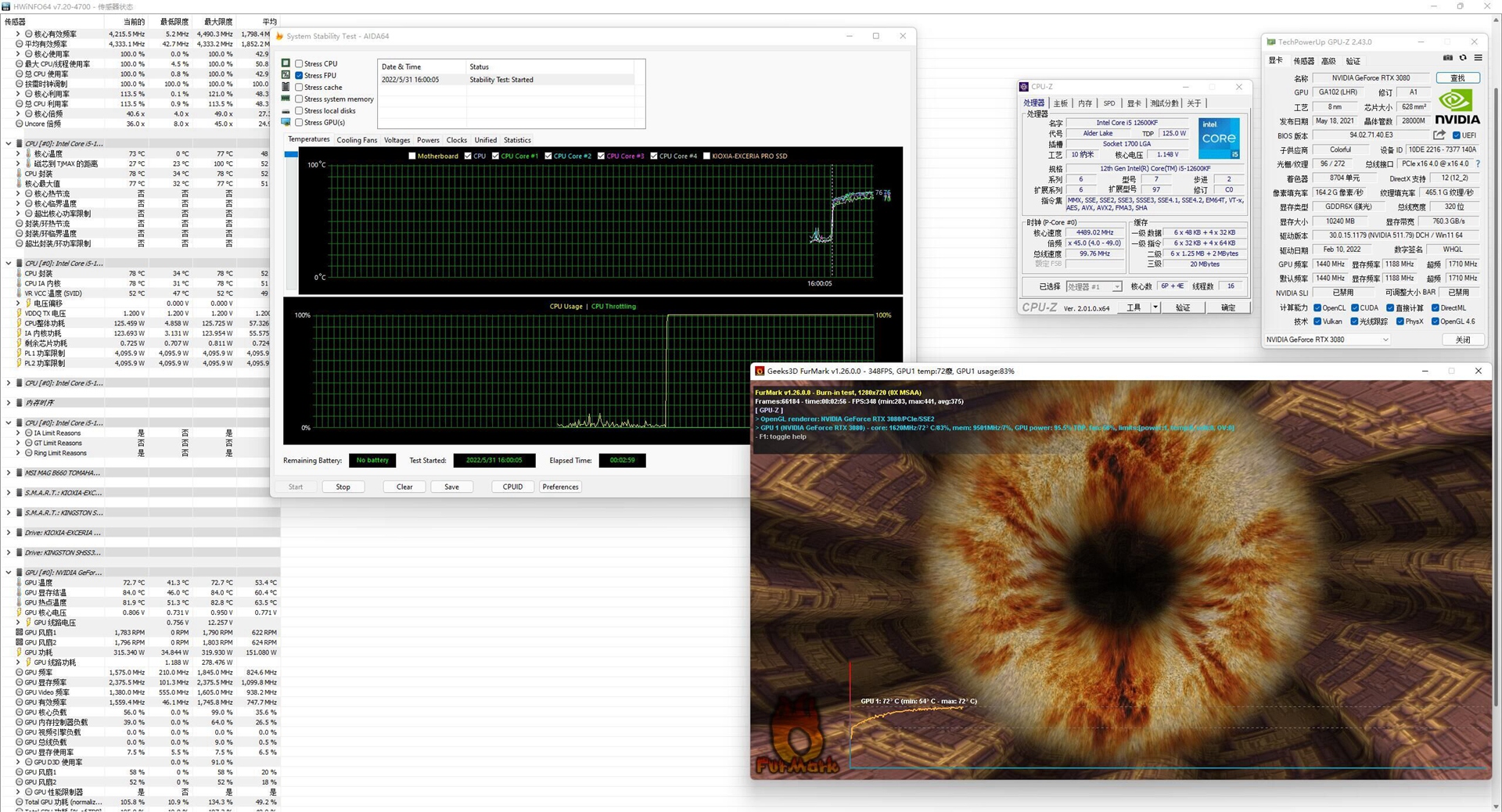
Task: Click the blue temperature graph scale indicator
Action: pos(291,155)
